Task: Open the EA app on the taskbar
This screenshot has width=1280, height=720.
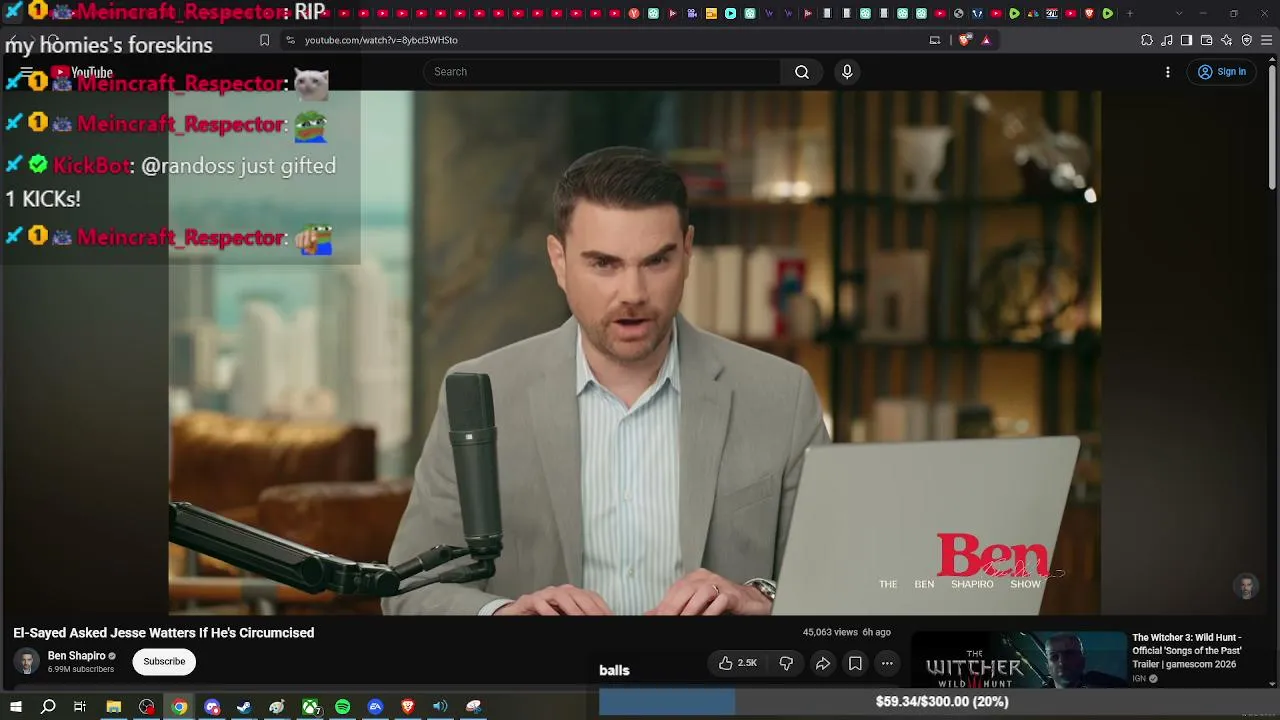Action: [x=375, y=707]
